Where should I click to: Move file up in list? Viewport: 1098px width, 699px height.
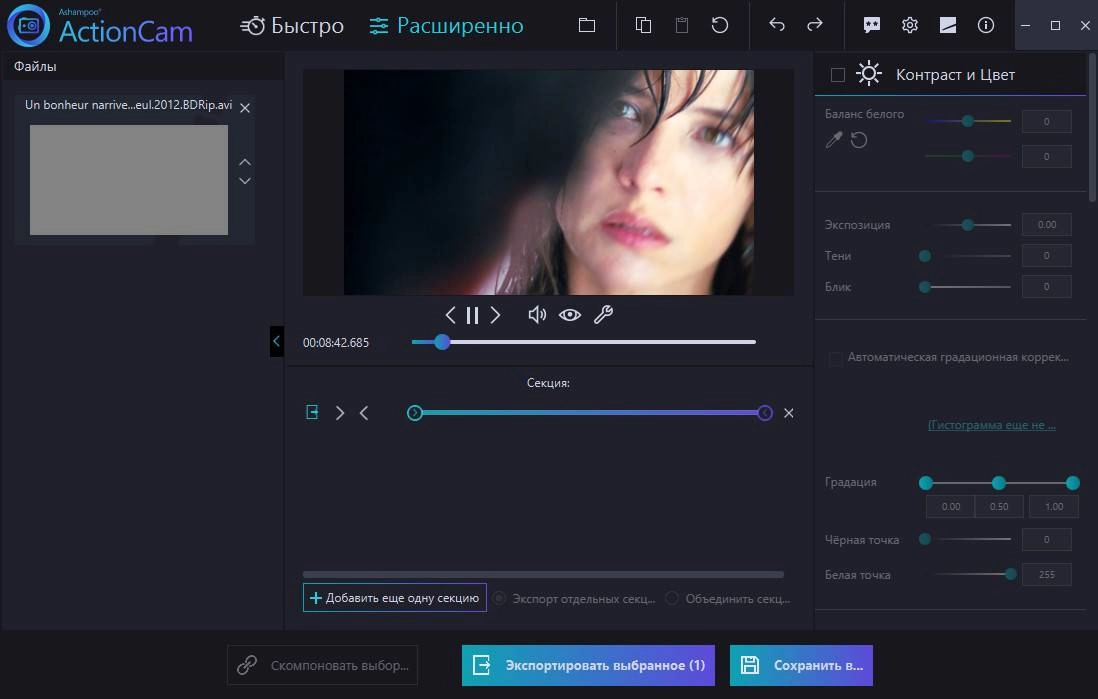[245, 162]
